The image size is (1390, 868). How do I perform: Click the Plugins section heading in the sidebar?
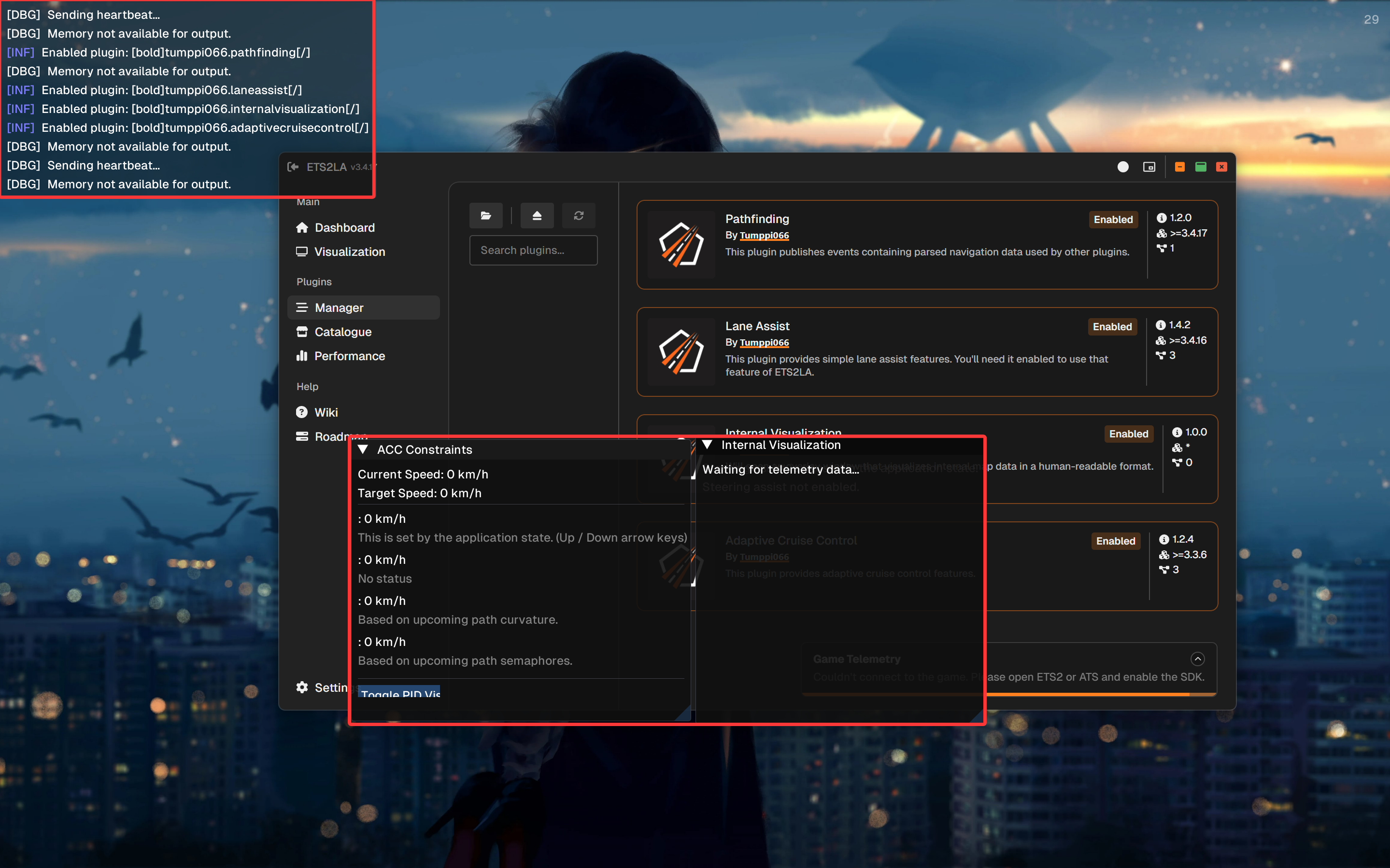coord(314,282)
